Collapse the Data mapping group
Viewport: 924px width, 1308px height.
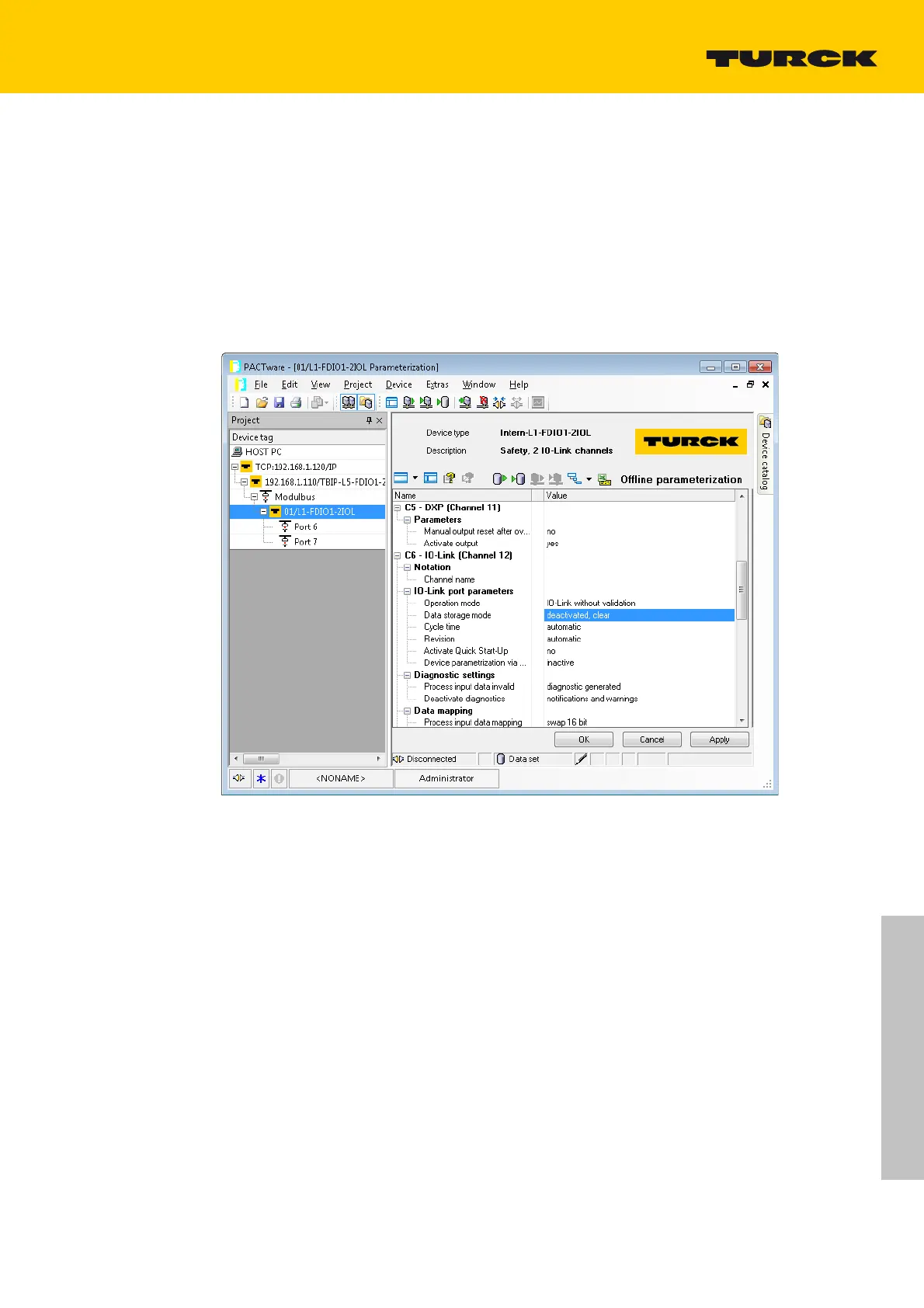(407, 711)
